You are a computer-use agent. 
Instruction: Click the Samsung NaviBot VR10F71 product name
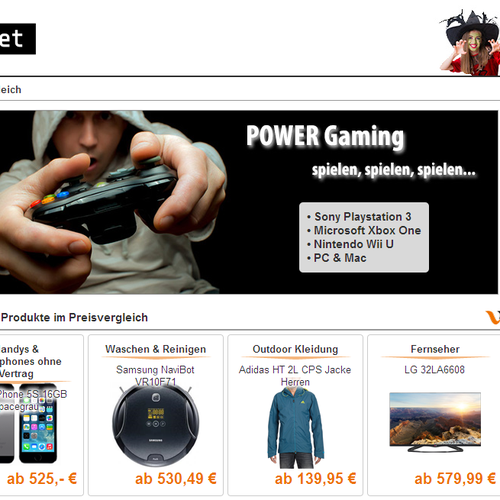[156, 376]
